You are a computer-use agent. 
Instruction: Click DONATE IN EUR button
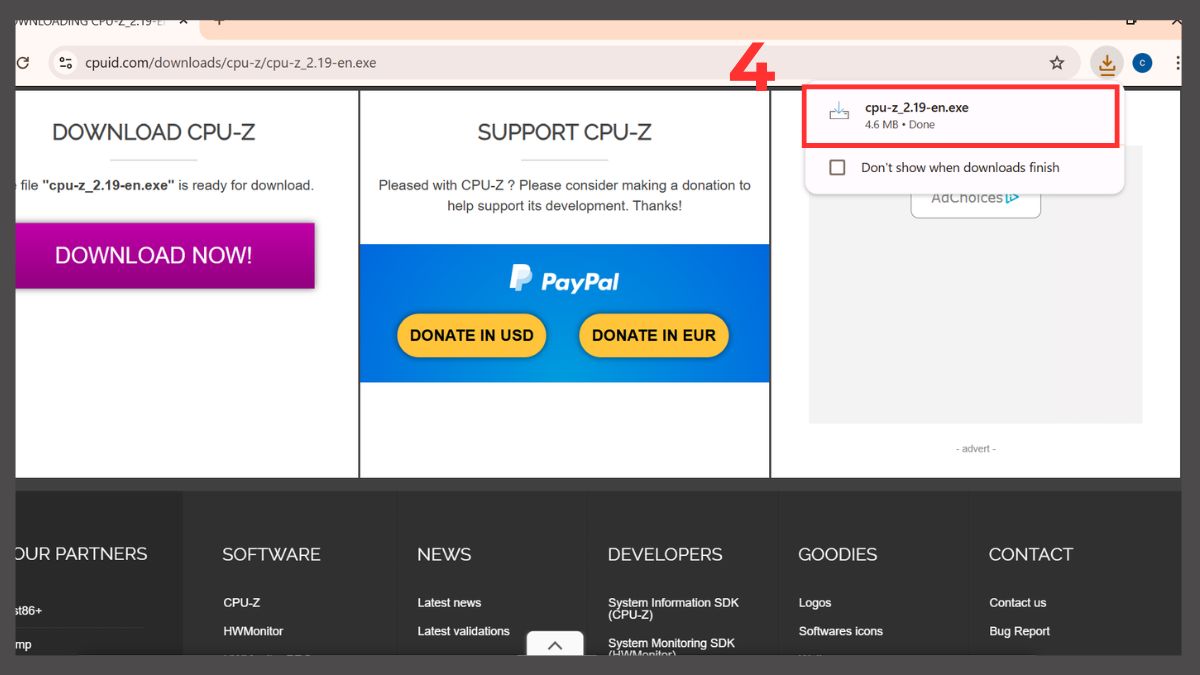654,335
